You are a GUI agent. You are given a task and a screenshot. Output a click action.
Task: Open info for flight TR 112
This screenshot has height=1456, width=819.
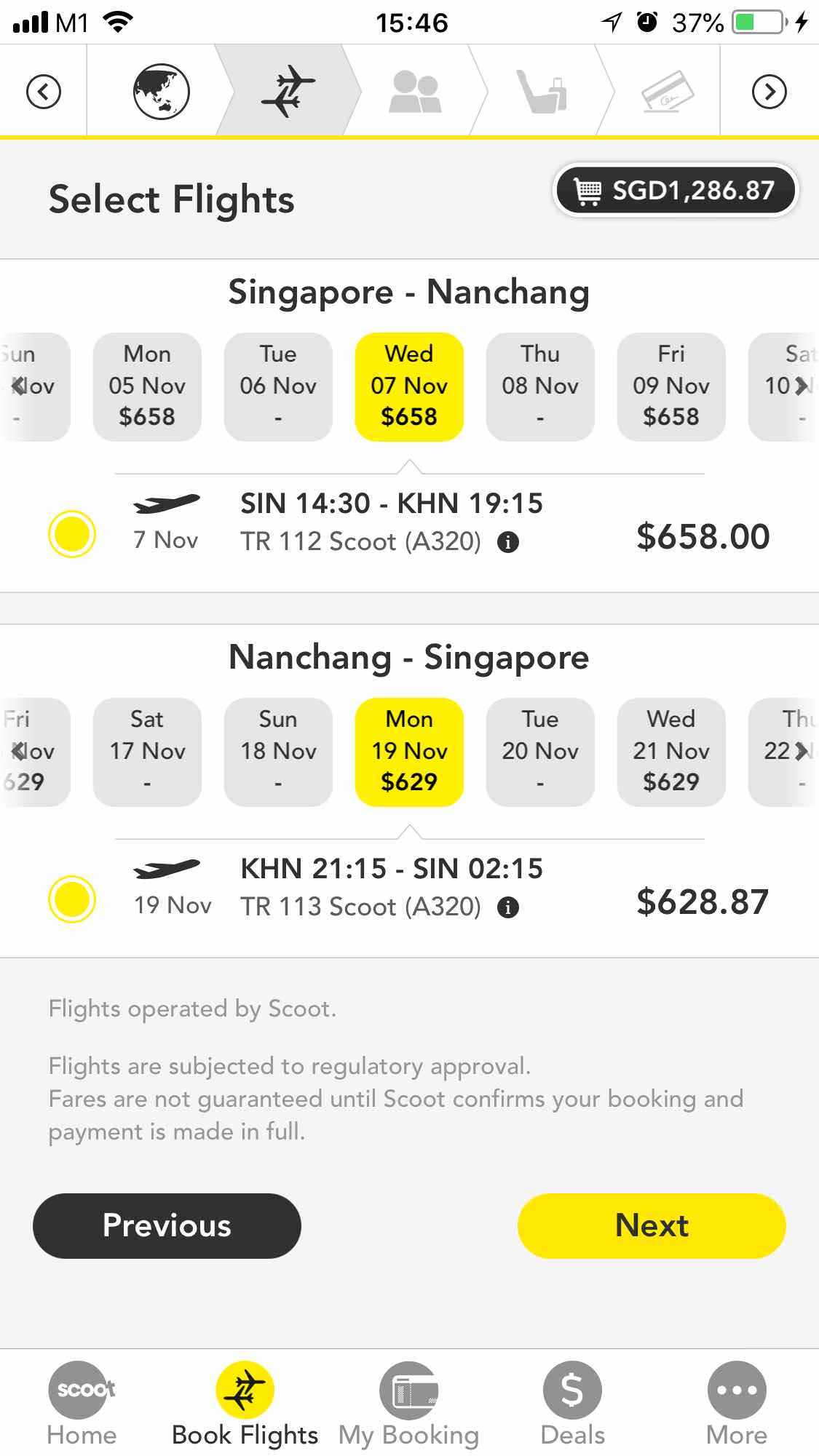pos(507,542)
